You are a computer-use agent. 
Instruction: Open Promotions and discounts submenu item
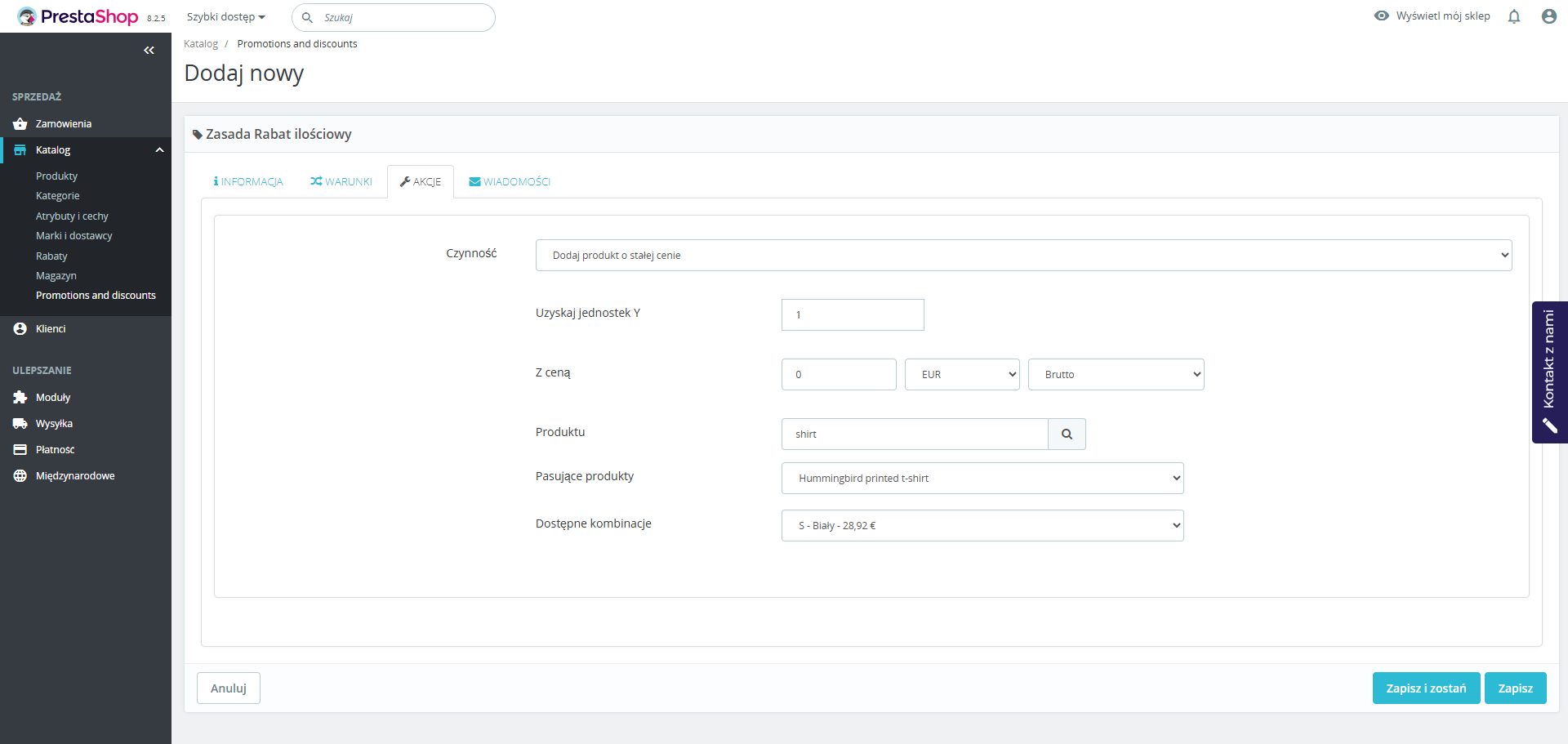tap(96, 296)
